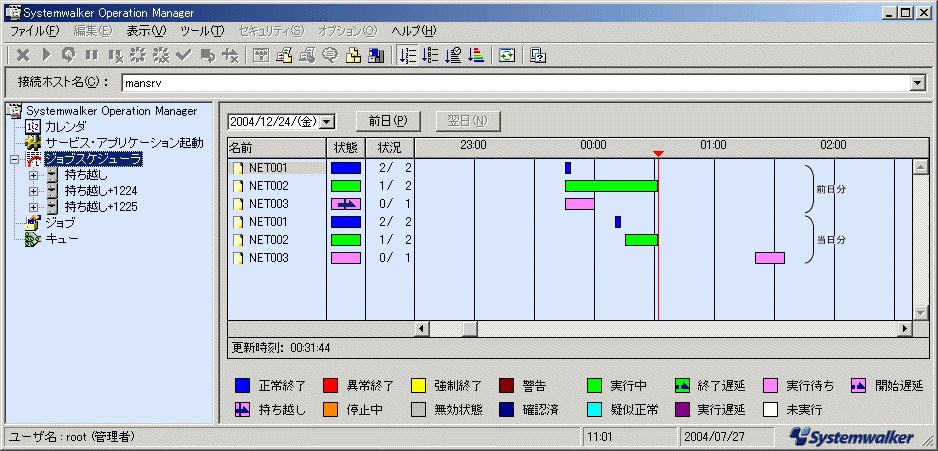Click the ユーザ名 : root (管理者) status text

[x=71, y=437]
